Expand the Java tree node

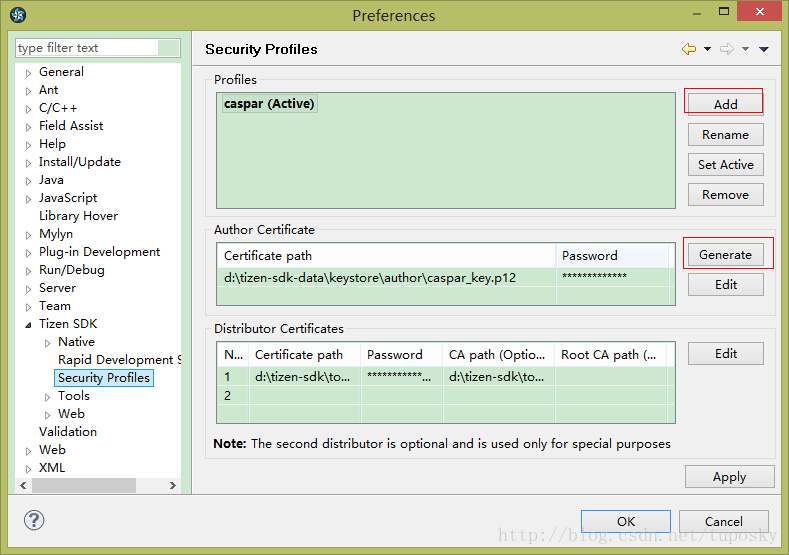29,181
